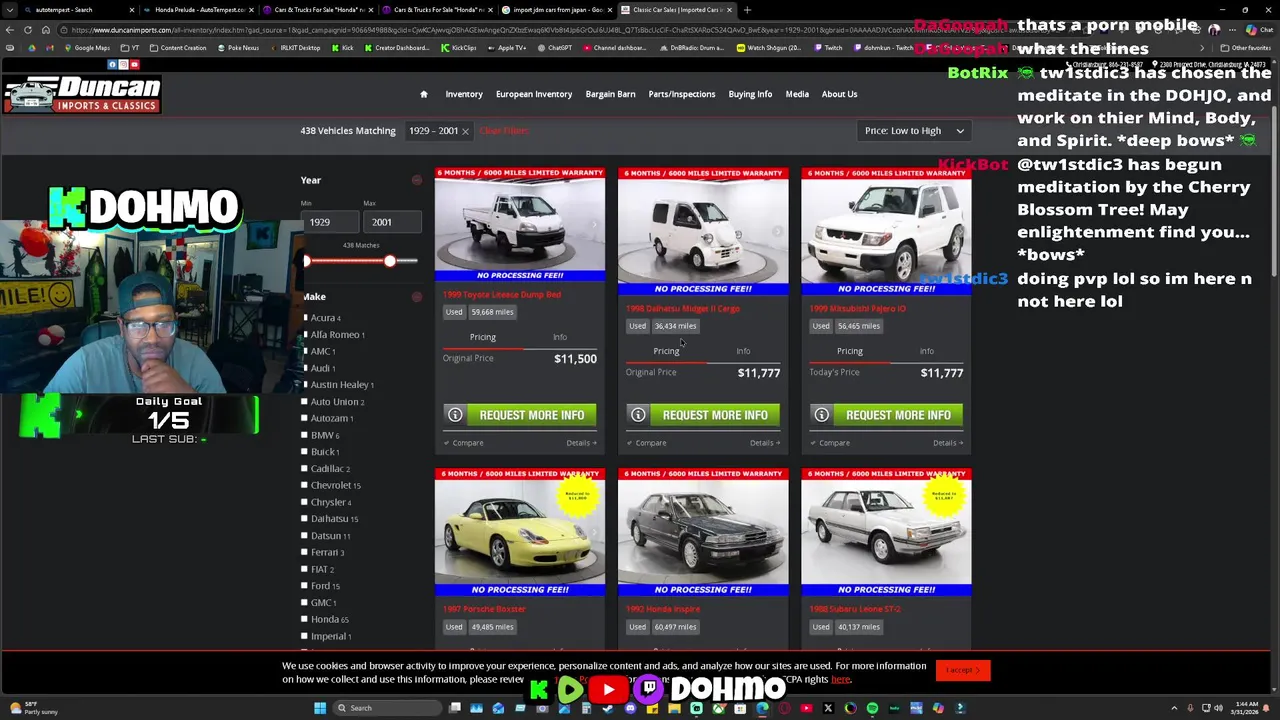Open Details link for Daihatsu Midget
The image size is (1280, 720).
[764, 443]
